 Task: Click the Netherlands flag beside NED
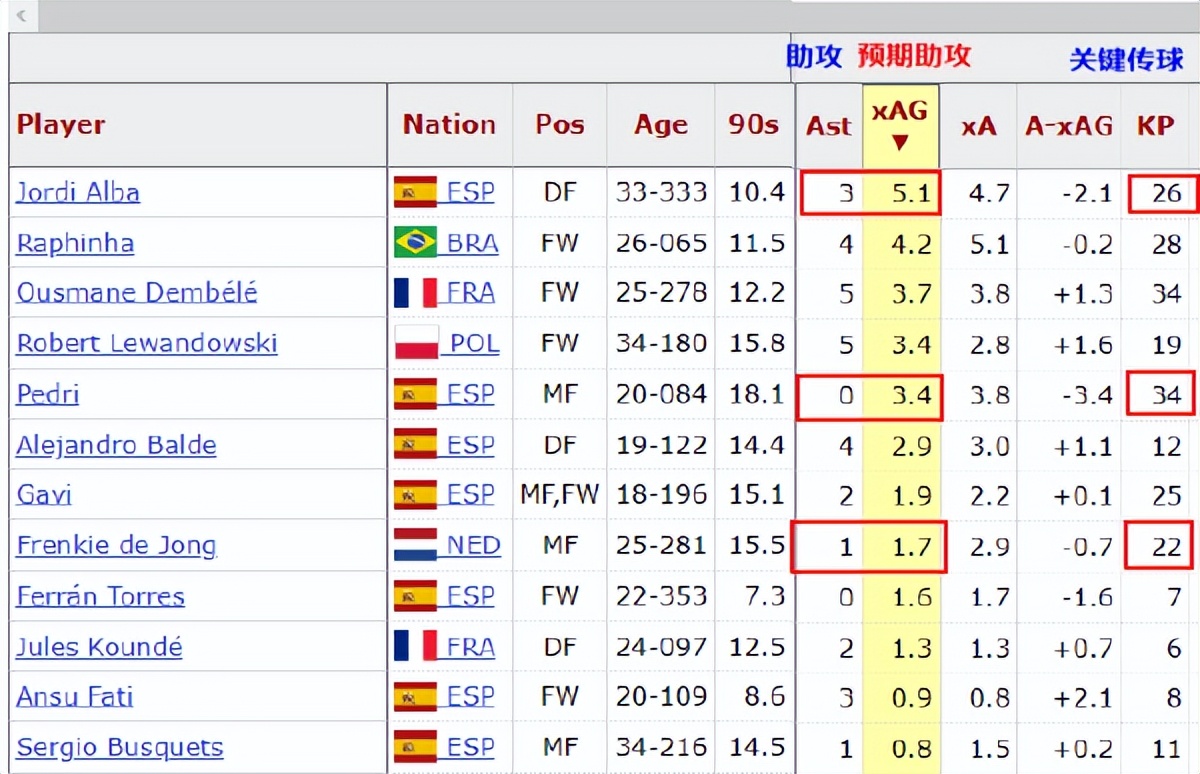416,546
